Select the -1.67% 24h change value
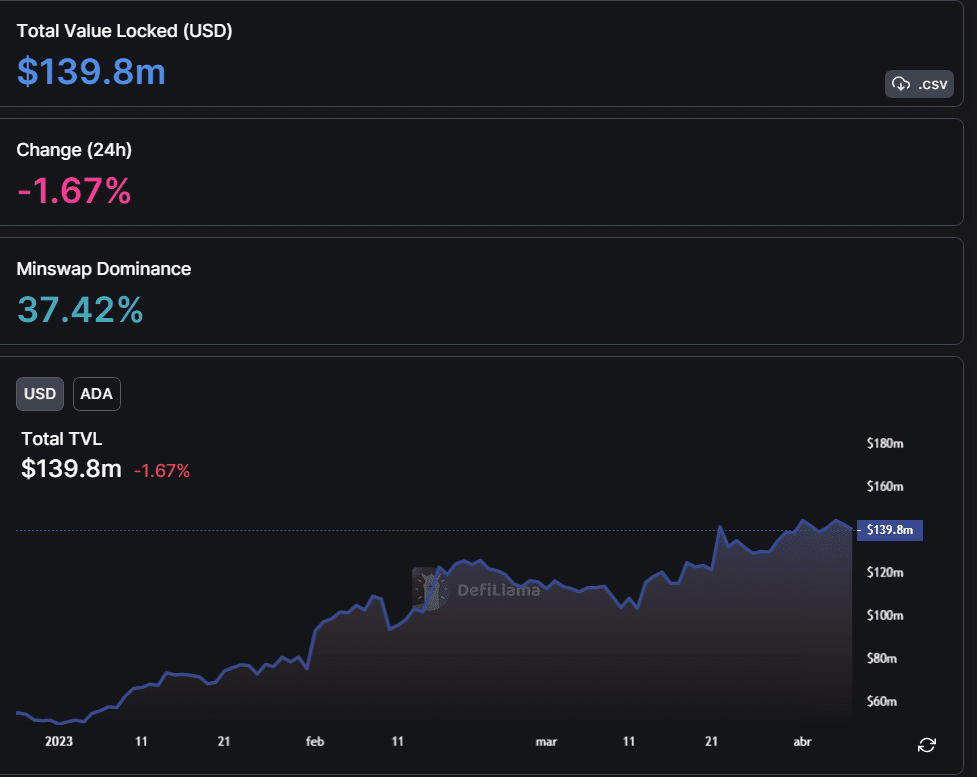This screenshot has height=777, width=977. click(x=74, y=191)
